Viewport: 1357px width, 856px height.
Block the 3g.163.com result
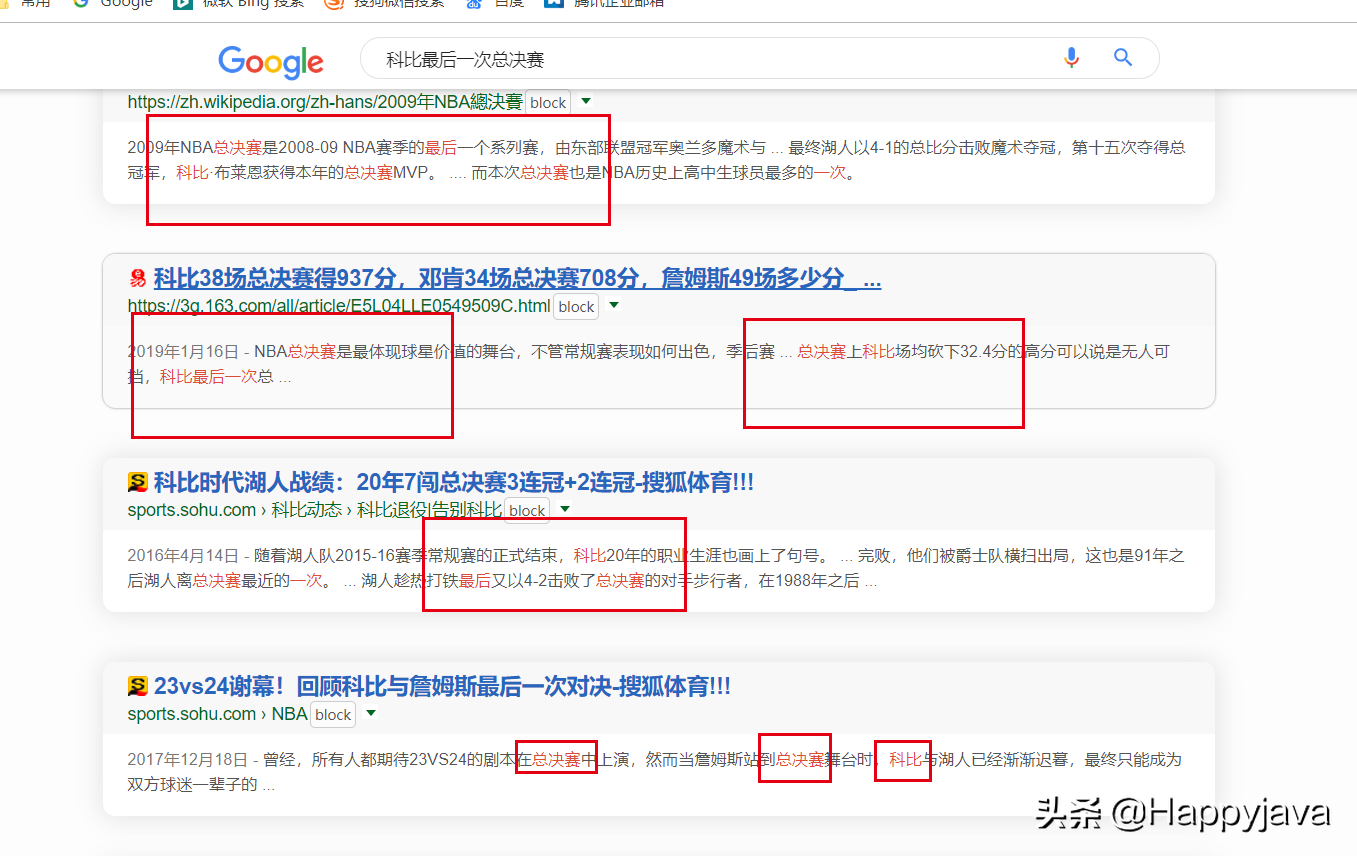[576, 307]
